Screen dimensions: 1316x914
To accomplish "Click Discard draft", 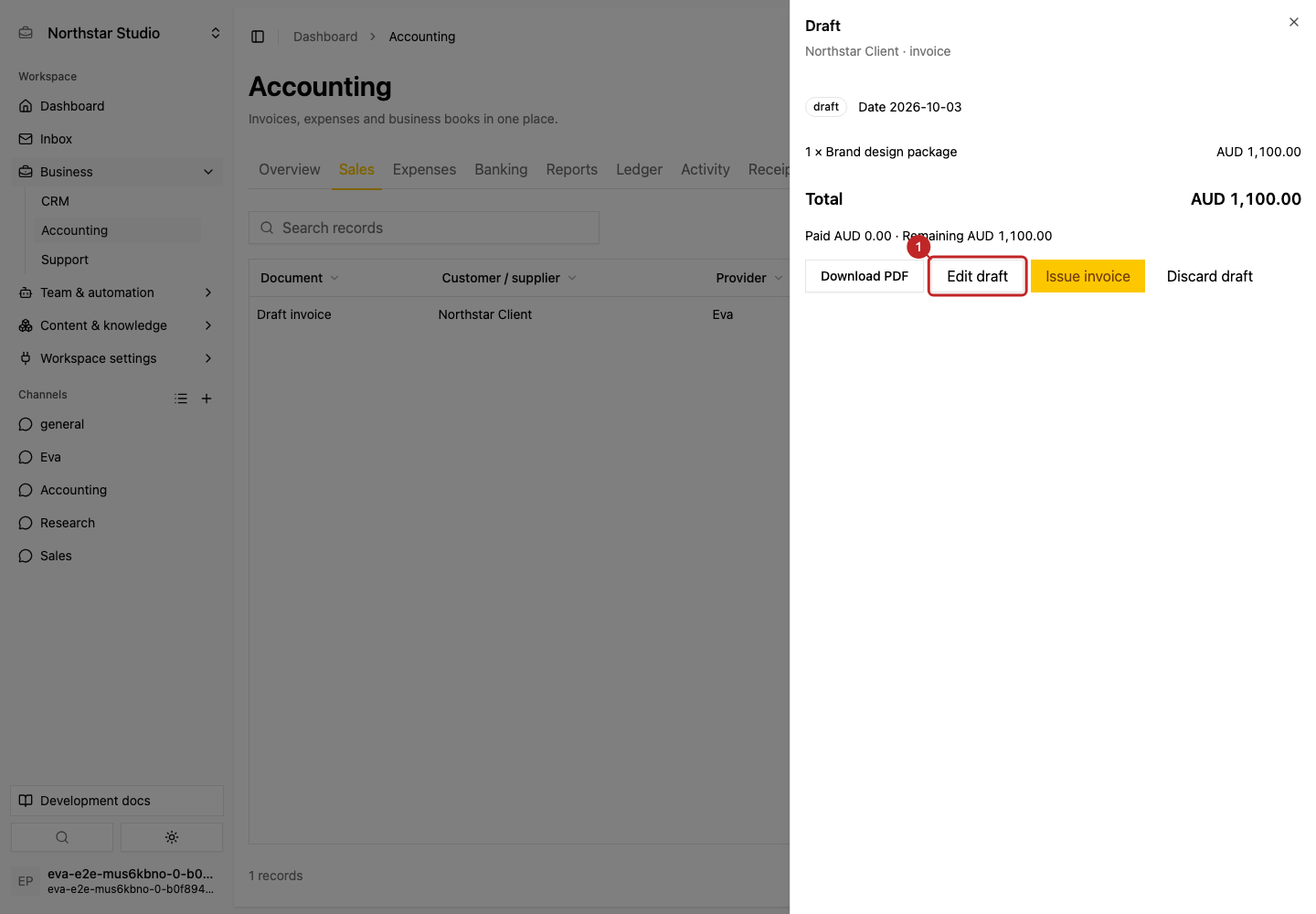I will point(1210,276).
